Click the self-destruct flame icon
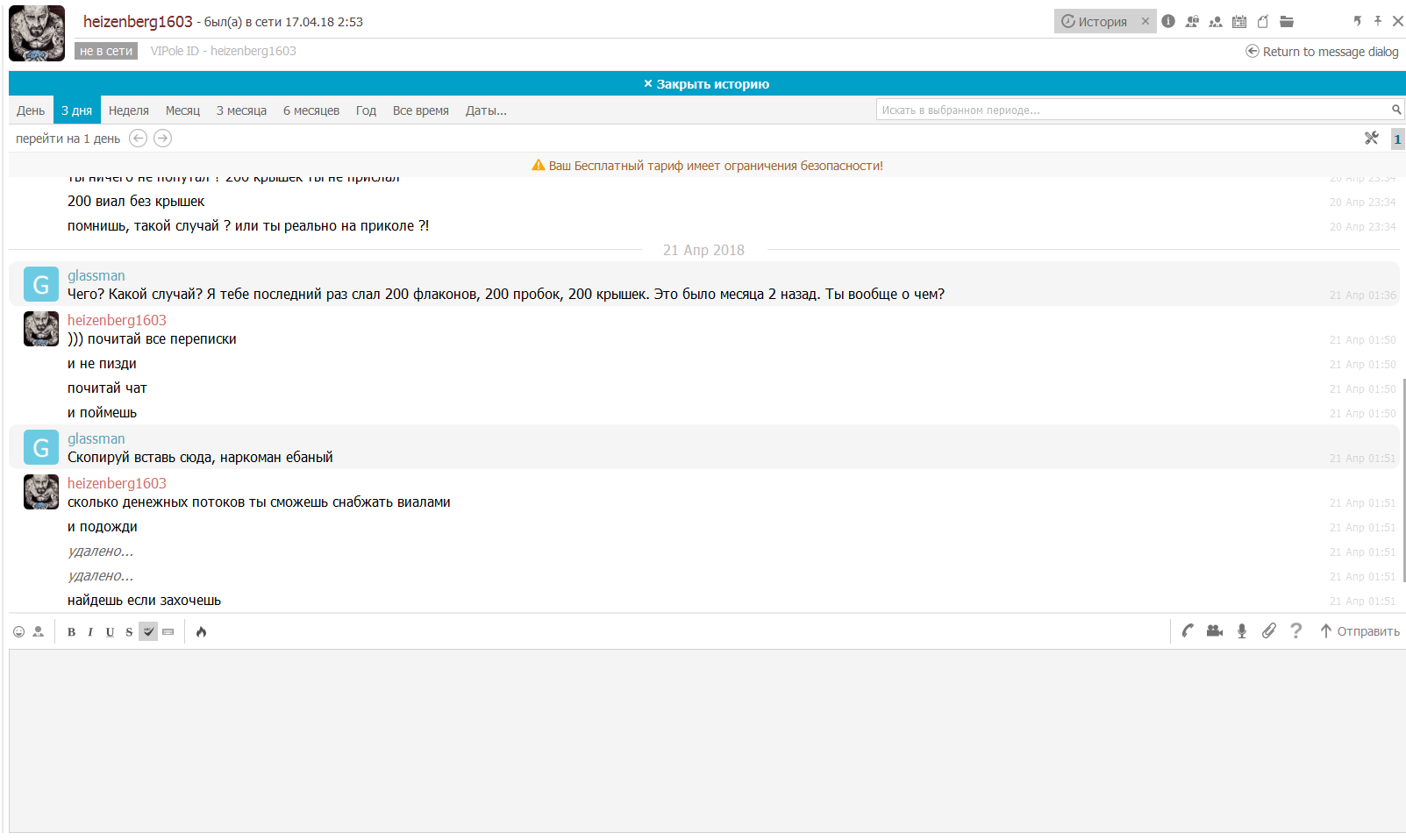The image size is (1406, 840). [202, 631]
